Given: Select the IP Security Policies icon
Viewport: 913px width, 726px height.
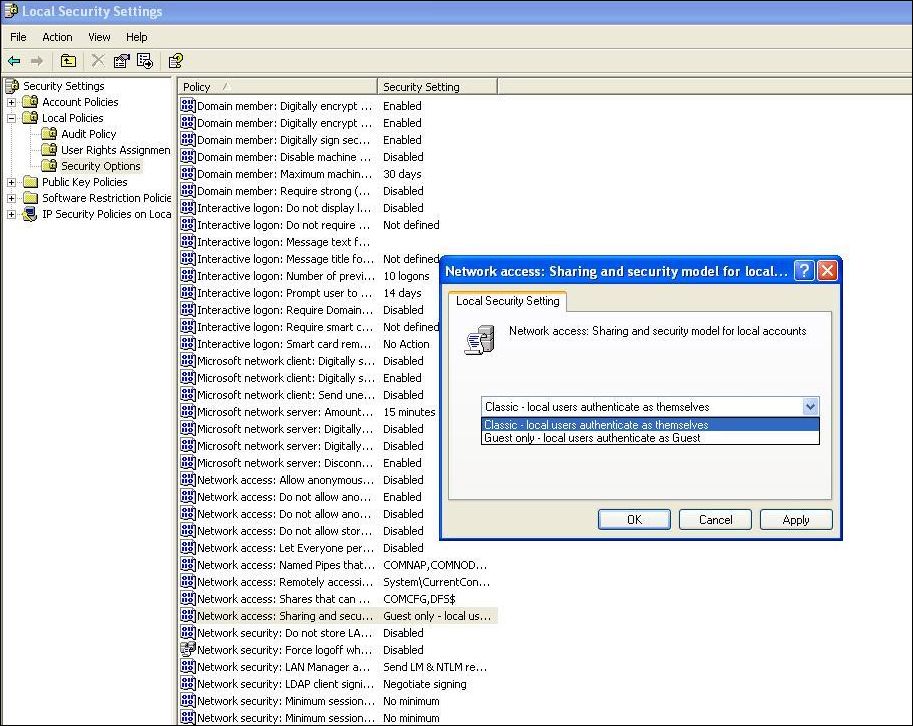Looking at the screenshot, I should (x=30, y=214).
